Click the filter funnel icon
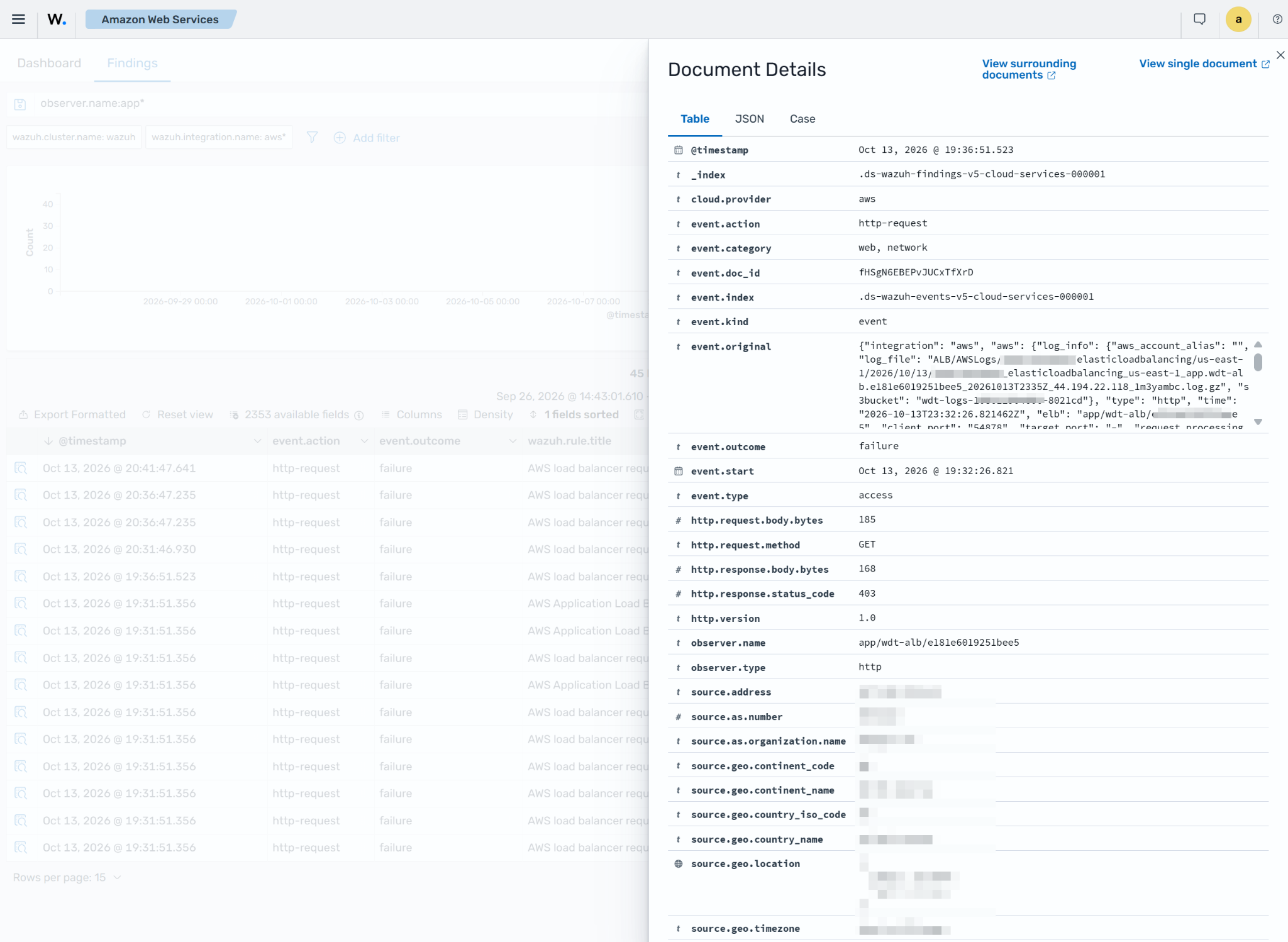1288x942 pixels. point(312,137)
